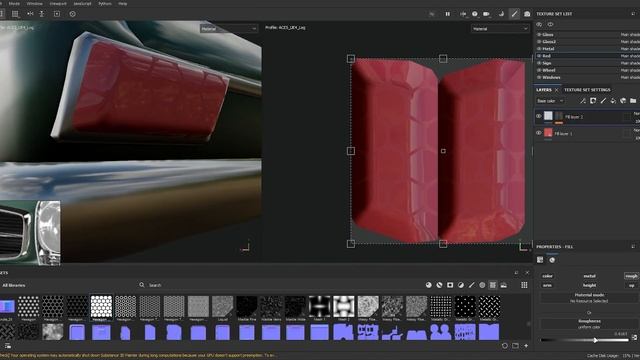The height and width of the screenshot is (360, 640).
Task: Click the magnifier icon beside asset Search
Action: pyautogui.click(x=142, y=285)
